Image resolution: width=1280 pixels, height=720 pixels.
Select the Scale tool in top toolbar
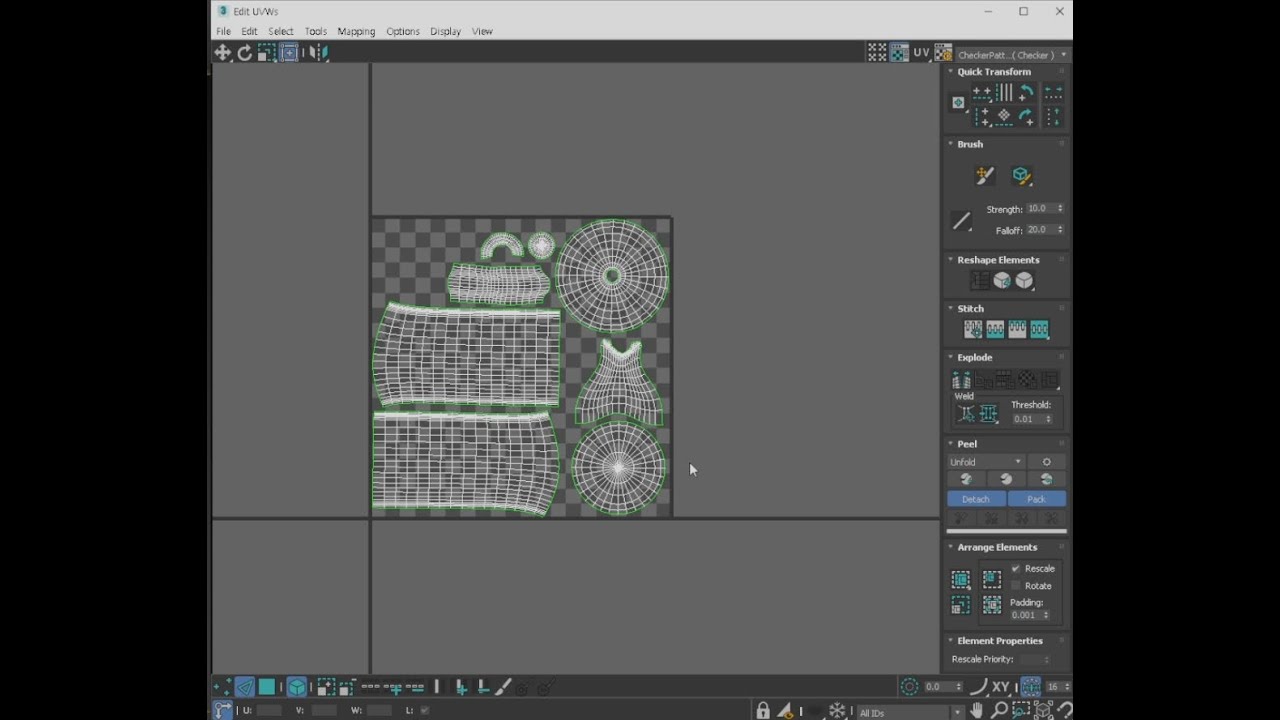[x=267, y=53]
